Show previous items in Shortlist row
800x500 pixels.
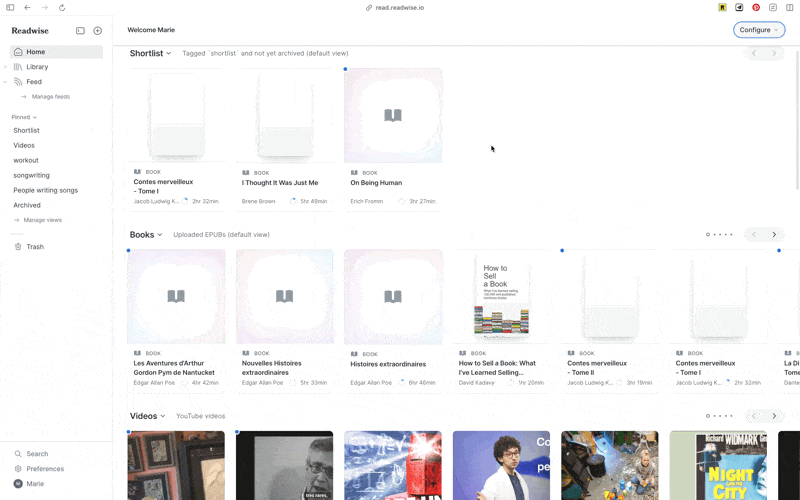(754, 53)
